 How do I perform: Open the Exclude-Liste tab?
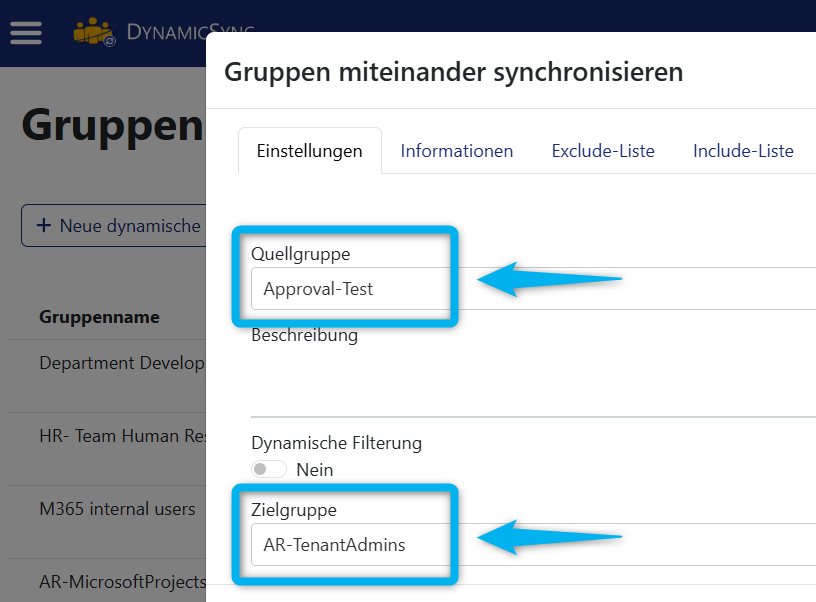[603, 150]
